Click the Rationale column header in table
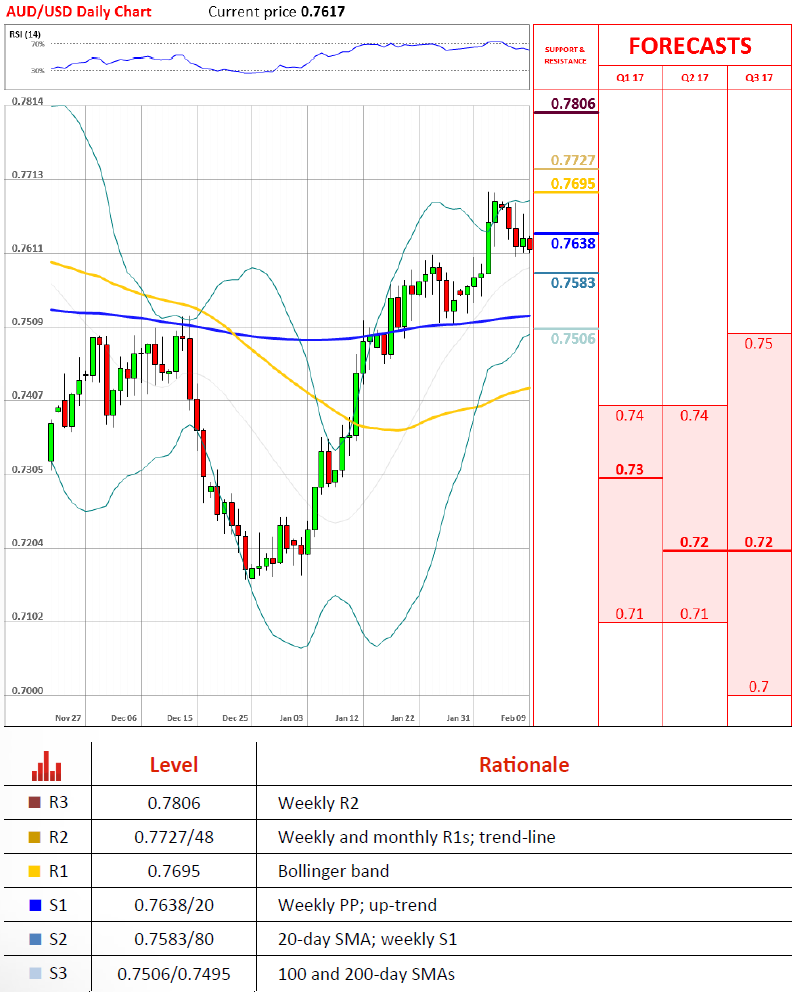 (x=523, y=765)
